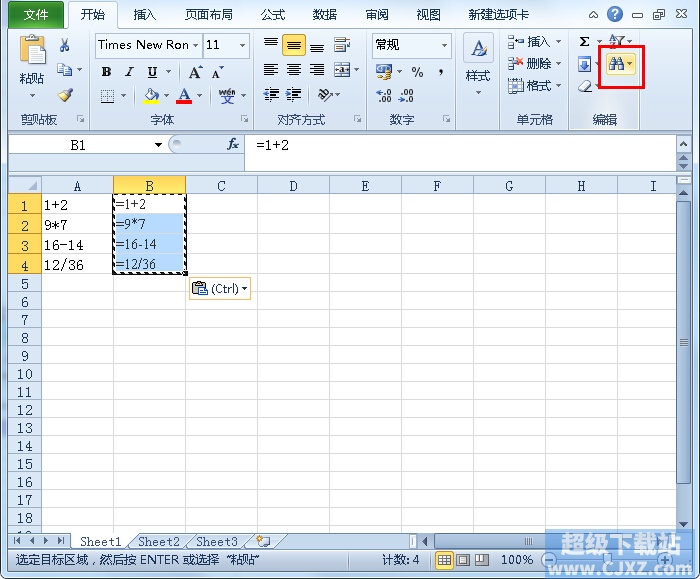Screen dimensions: 700x579
Task: Switch to the 插入 ribbon tab
Action: [x=145, y=15]
